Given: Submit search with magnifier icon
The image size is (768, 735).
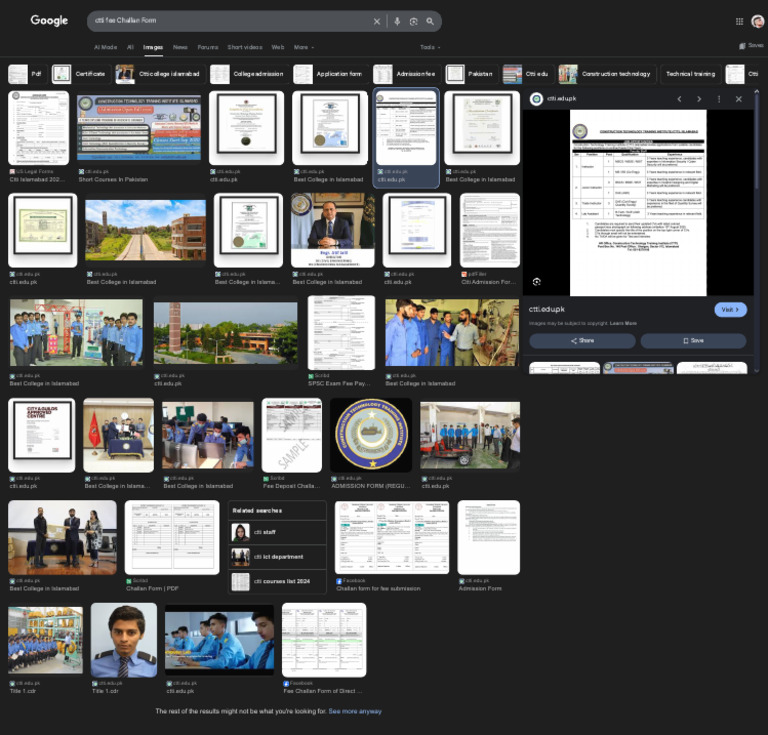Looking at the screenshot, I should click(430, 22).
